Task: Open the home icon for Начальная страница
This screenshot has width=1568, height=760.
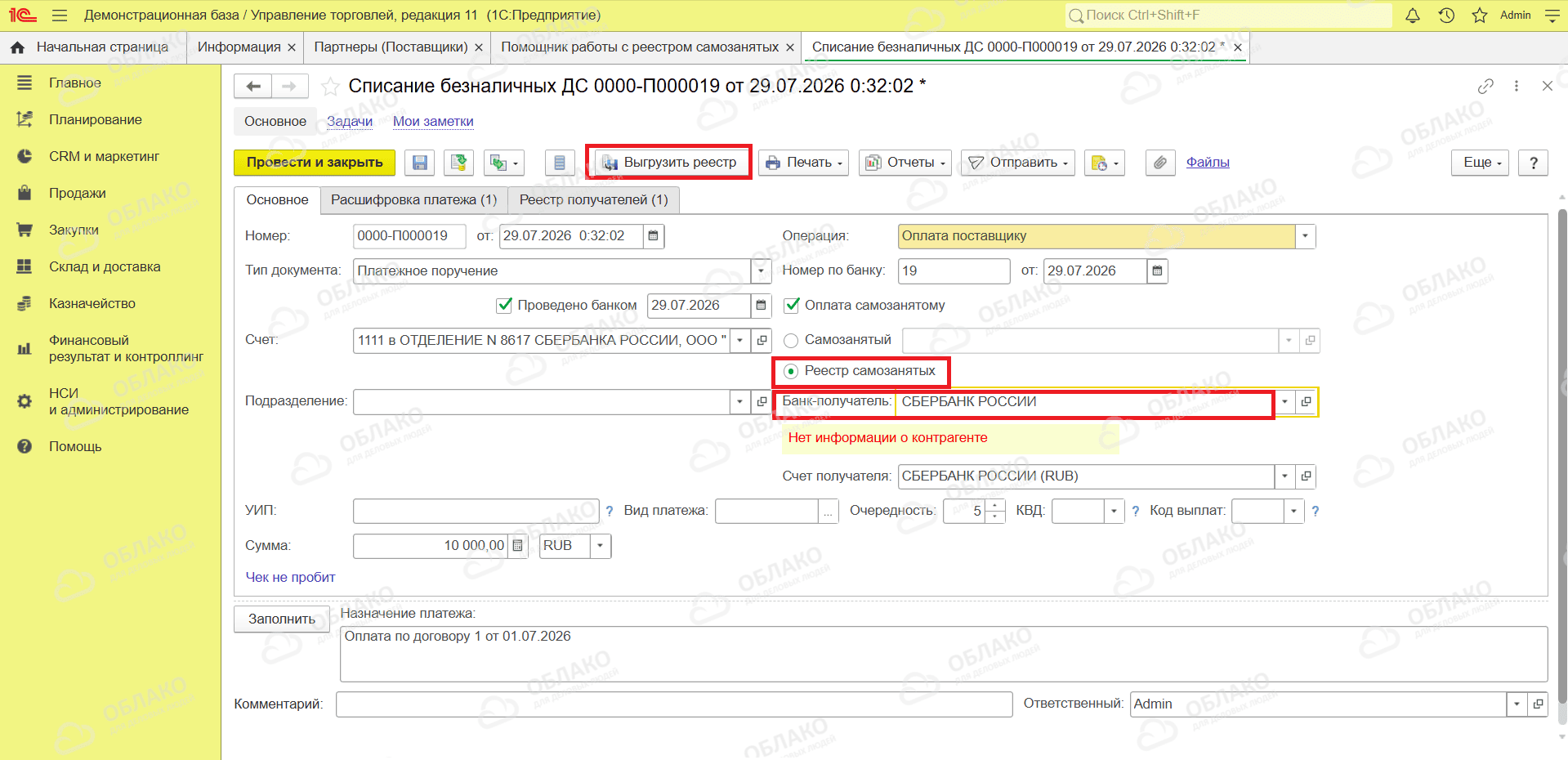Action: (17, 47)
